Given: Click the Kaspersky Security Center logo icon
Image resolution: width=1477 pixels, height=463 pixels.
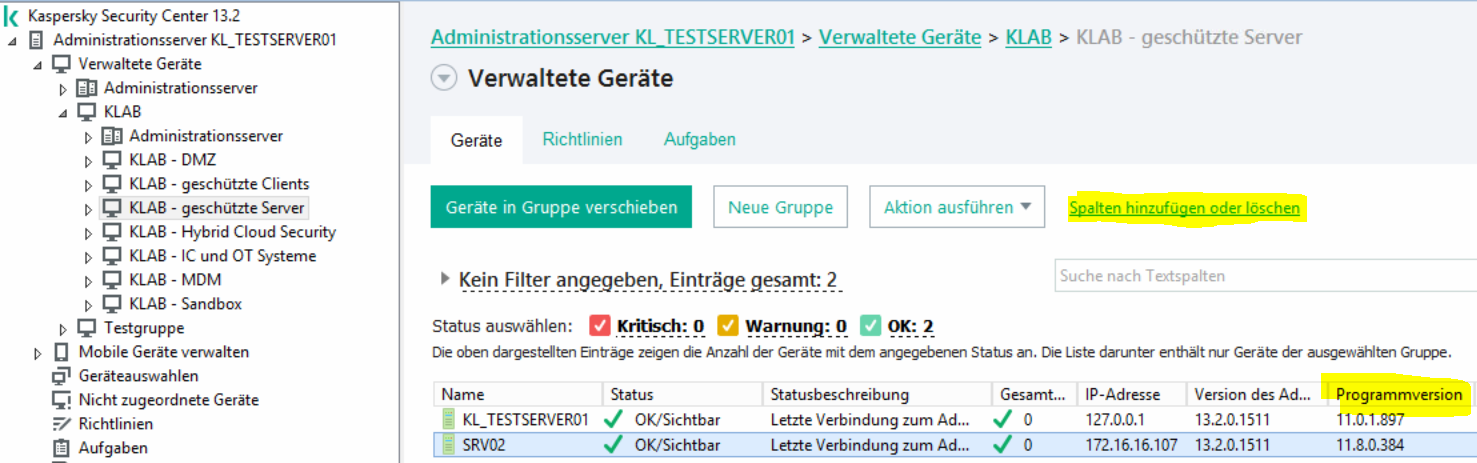Looking at the screenshot, I should tap(12, 16).
